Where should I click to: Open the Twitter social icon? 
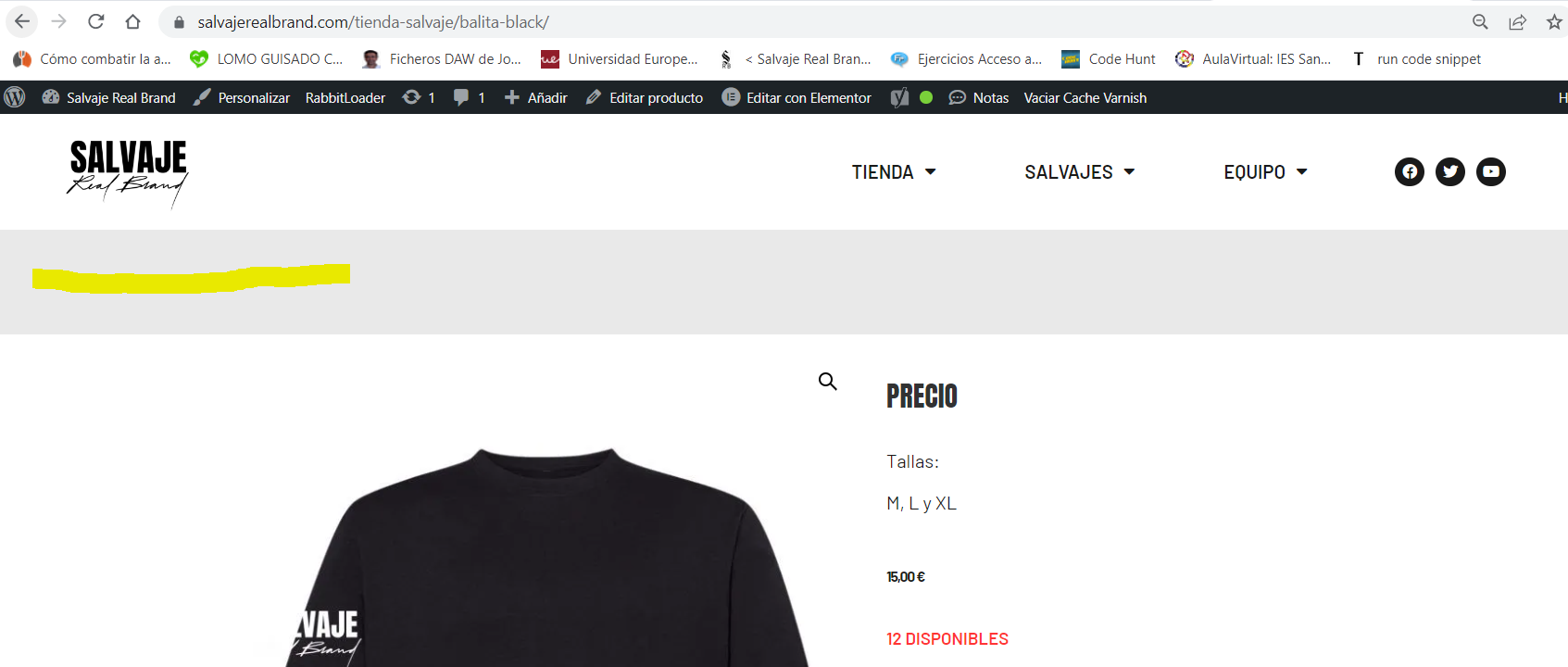coord(1449,171)
